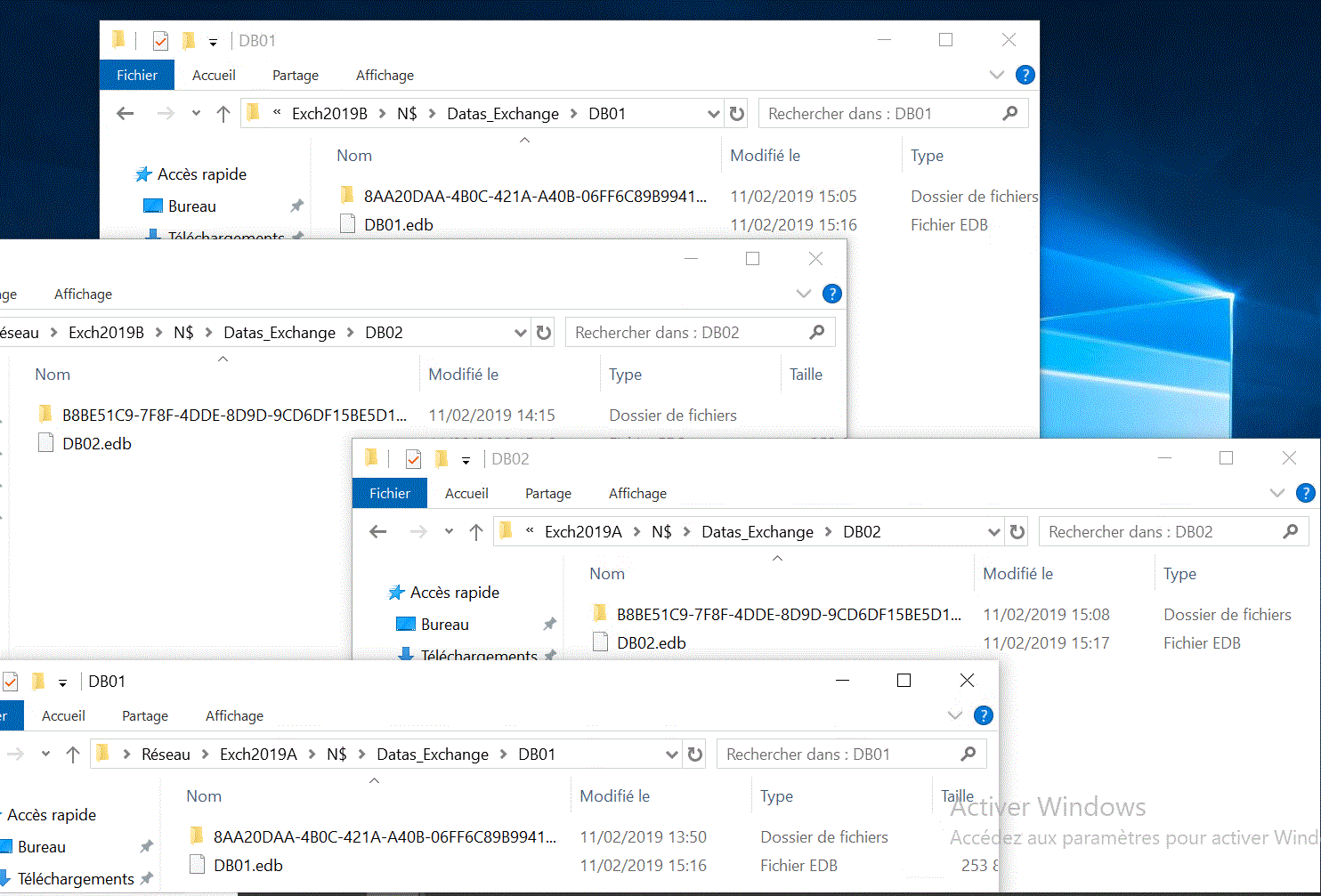
Task: Select DB01.edb in Exch2019A DB01 window
Action: (x=236, y=866)
